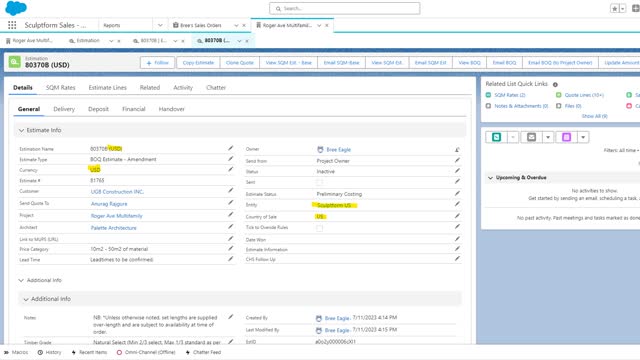Image resolution: width=640 pixels, height=360 pixels.
Task: Open Reports navigation dropdown chevron
Action: pyautogui.click(x=160, y=25)
